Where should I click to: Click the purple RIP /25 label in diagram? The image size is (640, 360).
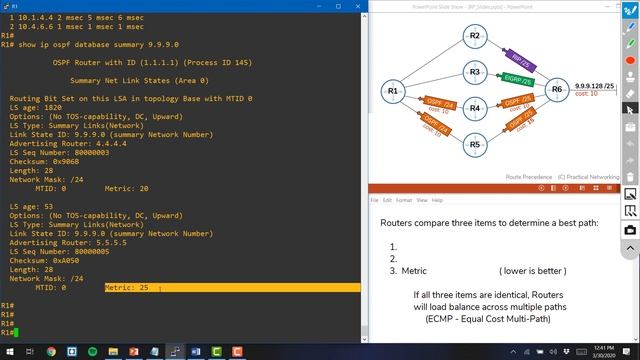[520, 60]
